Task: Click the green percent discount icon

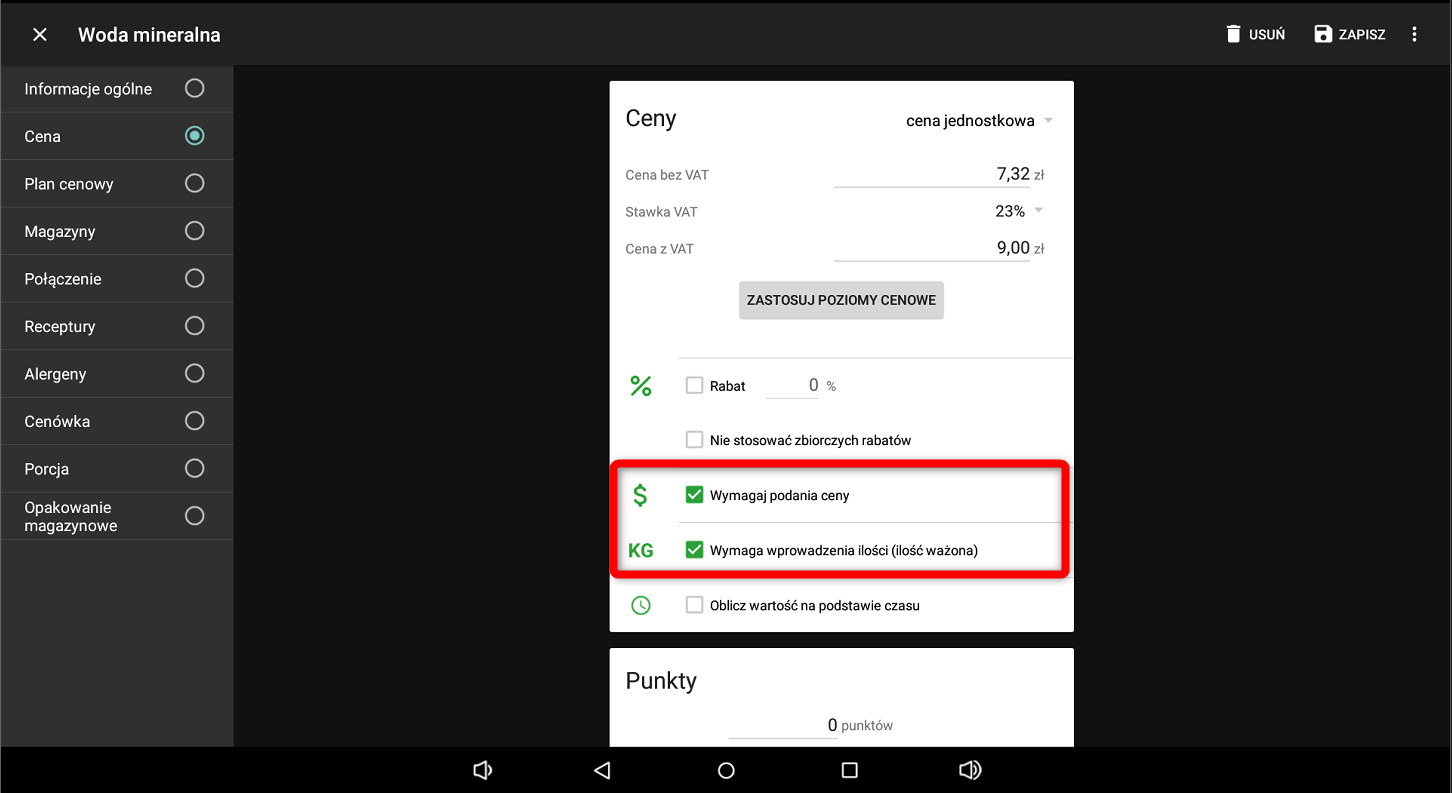Action: coord(641,386)
